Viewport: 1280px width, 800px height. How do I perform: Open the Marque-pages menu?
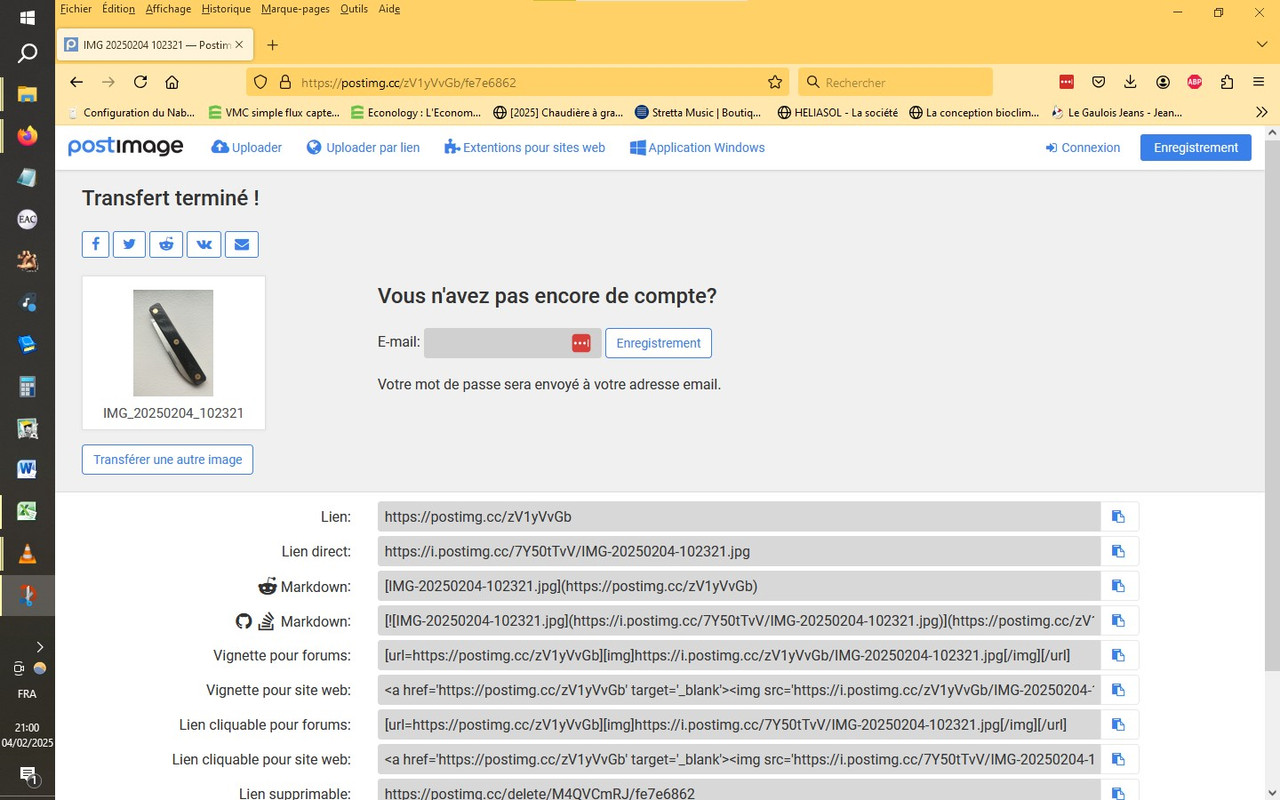click(295, 9)
